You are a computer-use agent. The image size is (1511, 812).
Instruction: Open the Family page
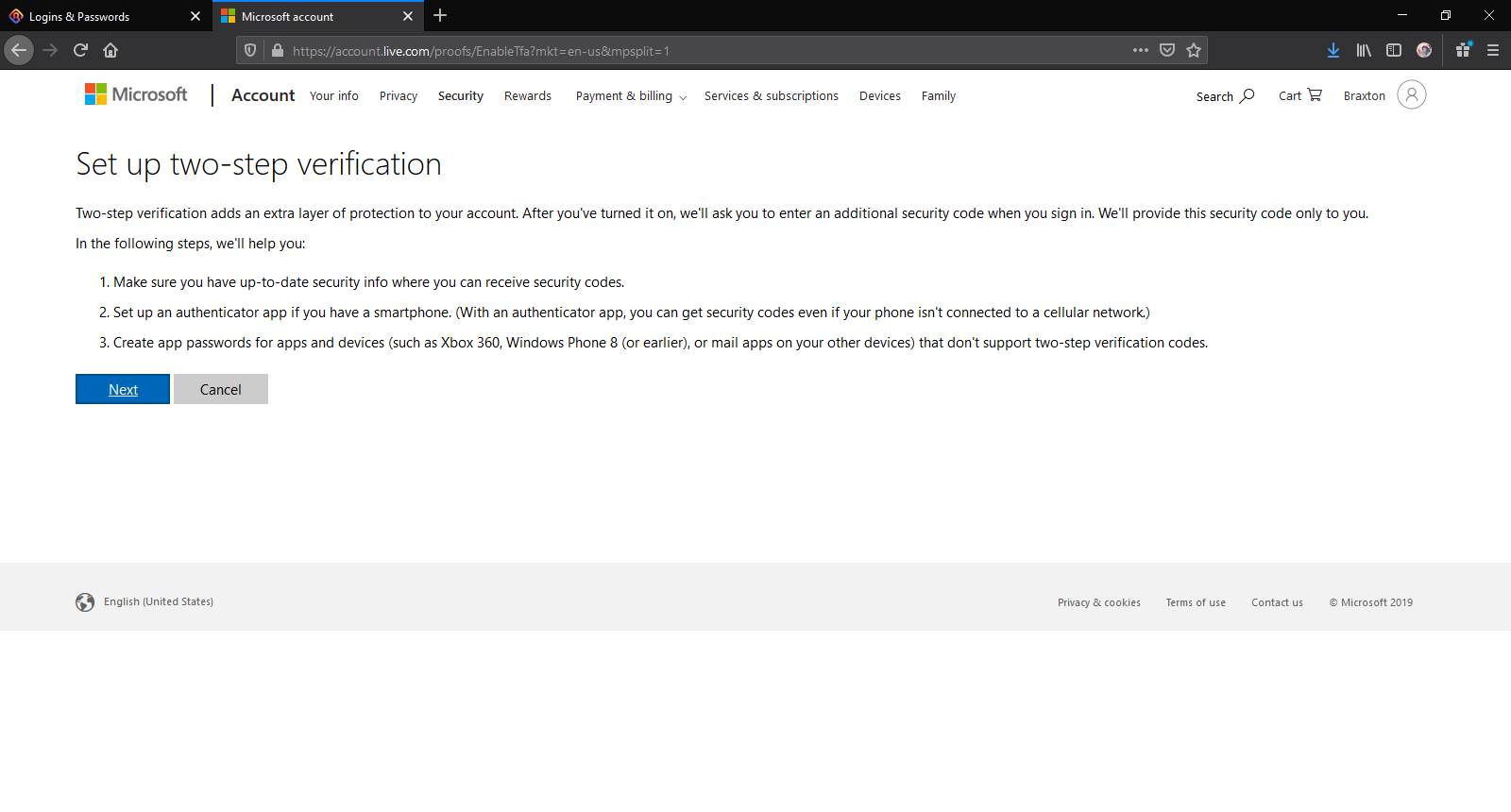(x=939, y=95)
